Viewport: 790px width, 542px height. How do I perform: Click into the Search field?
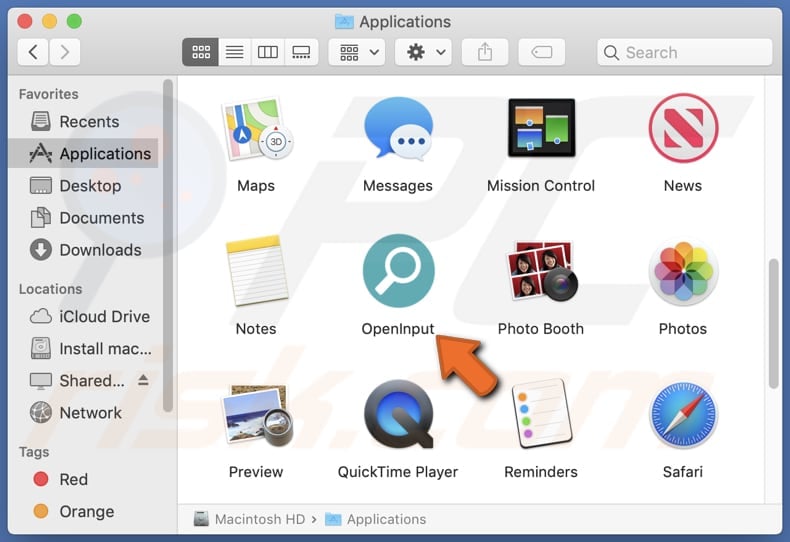pyautogui.click(x=684, y=52)
